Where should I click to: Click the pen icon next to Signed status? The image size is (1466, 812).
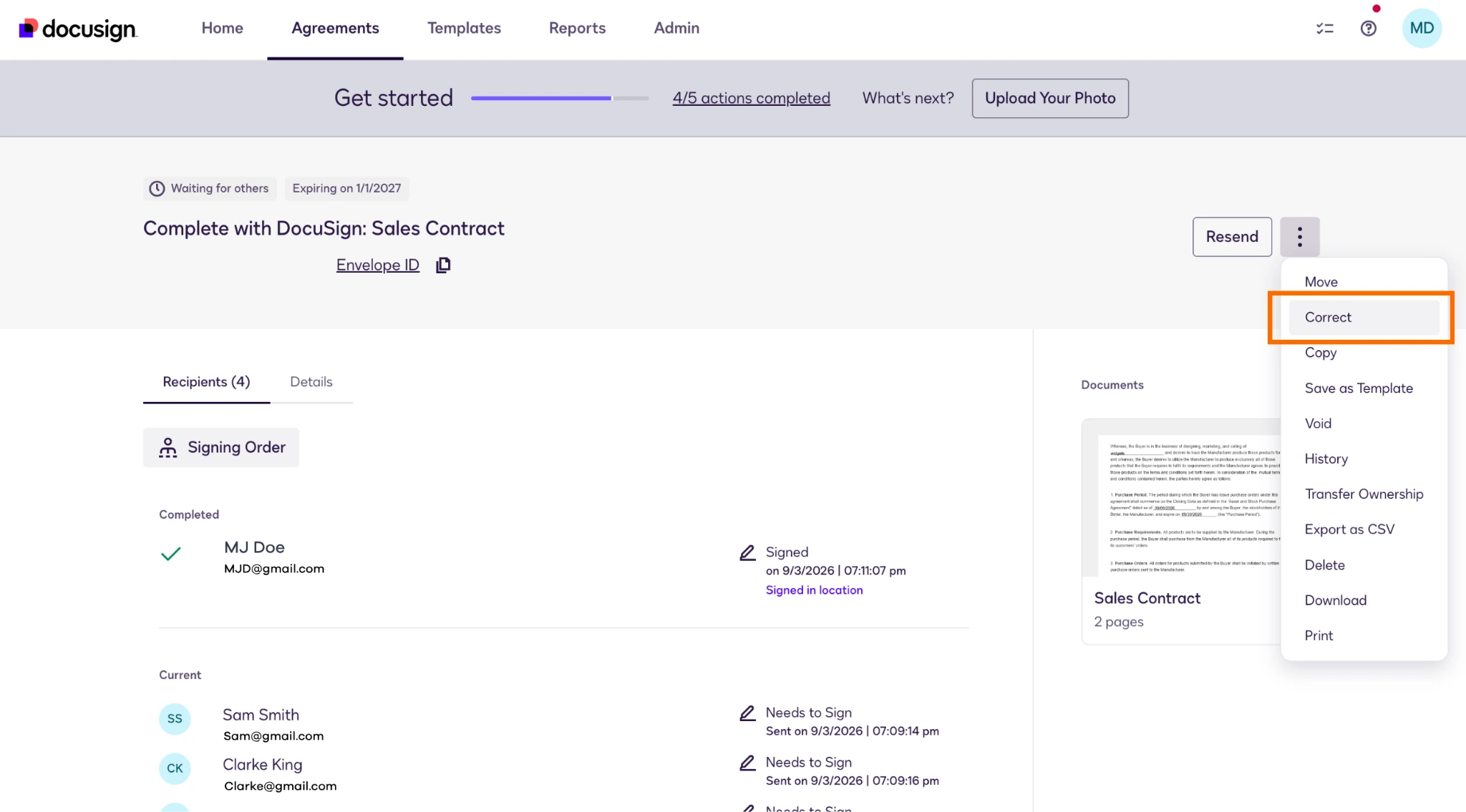click(x=747, y=552)
